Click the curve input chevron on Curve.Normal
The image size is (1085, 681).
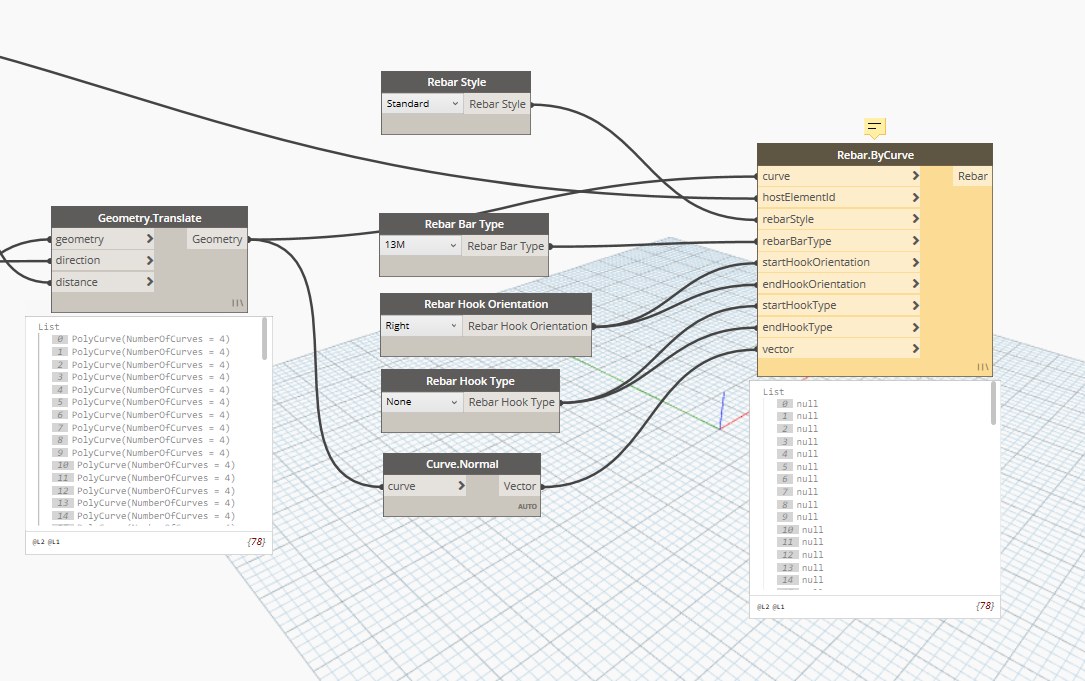coord(462,486)
